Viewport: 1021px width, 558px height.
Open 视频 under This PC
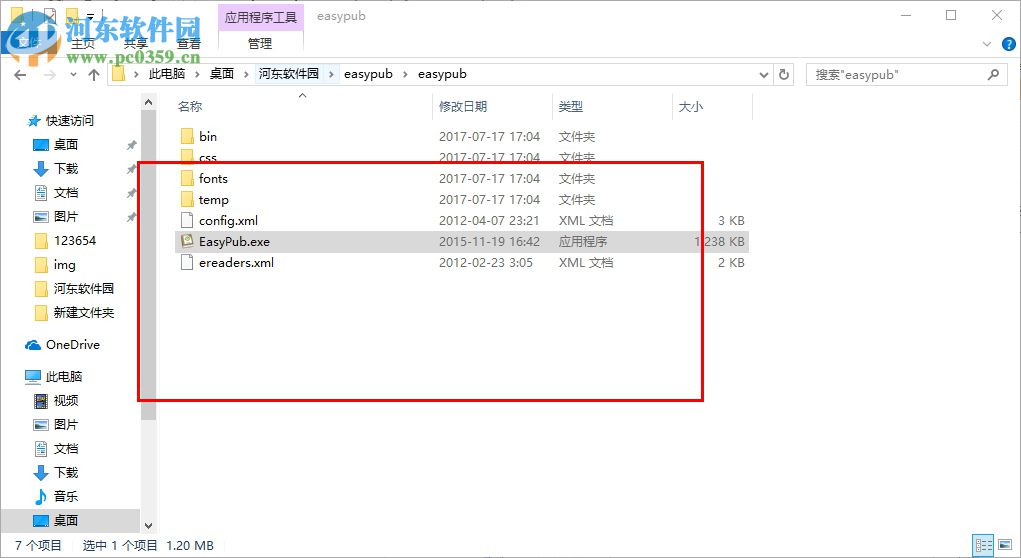coord(66,400)
